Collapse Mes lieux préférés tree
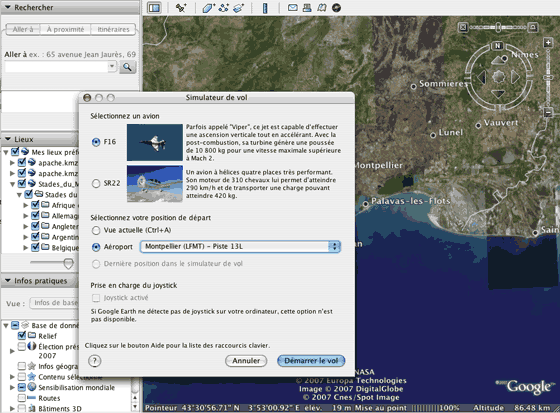This screenshot has height=413, width=560. point(6,152)
